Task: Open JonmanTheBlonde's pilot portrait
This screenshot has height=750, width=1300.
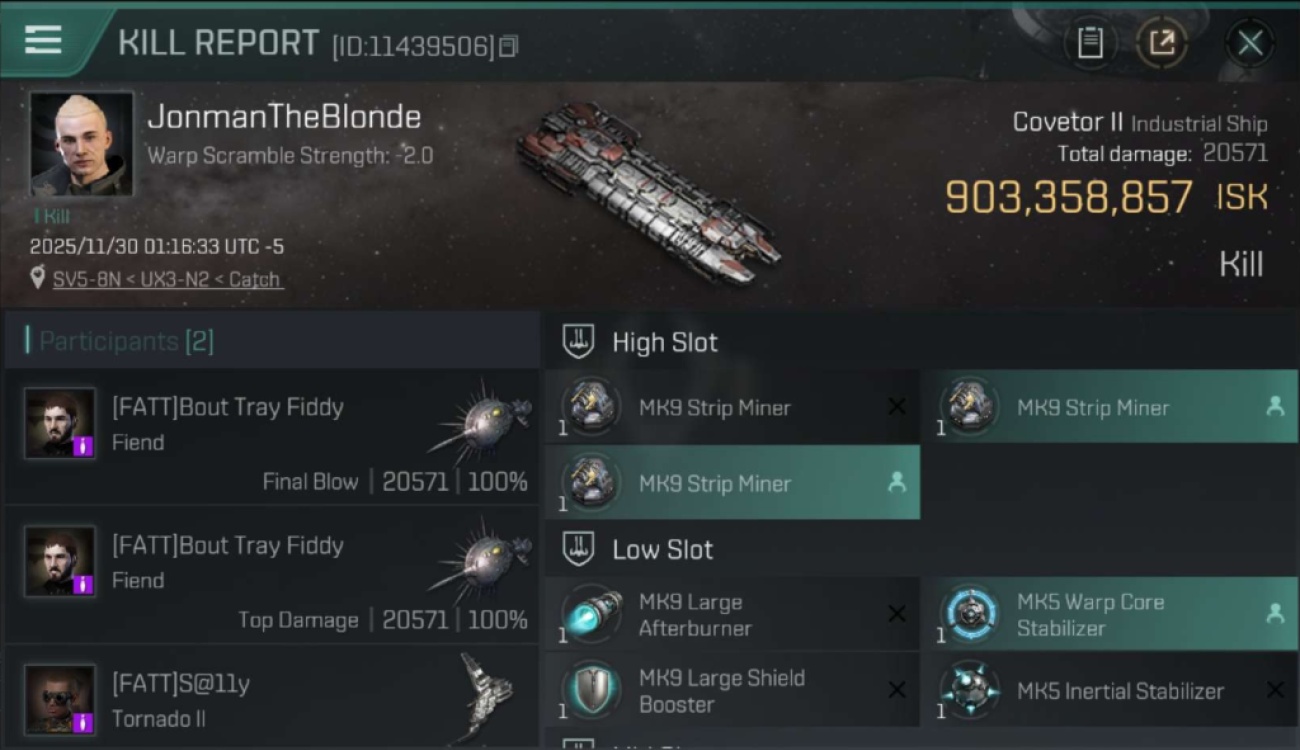Action: 81,144
